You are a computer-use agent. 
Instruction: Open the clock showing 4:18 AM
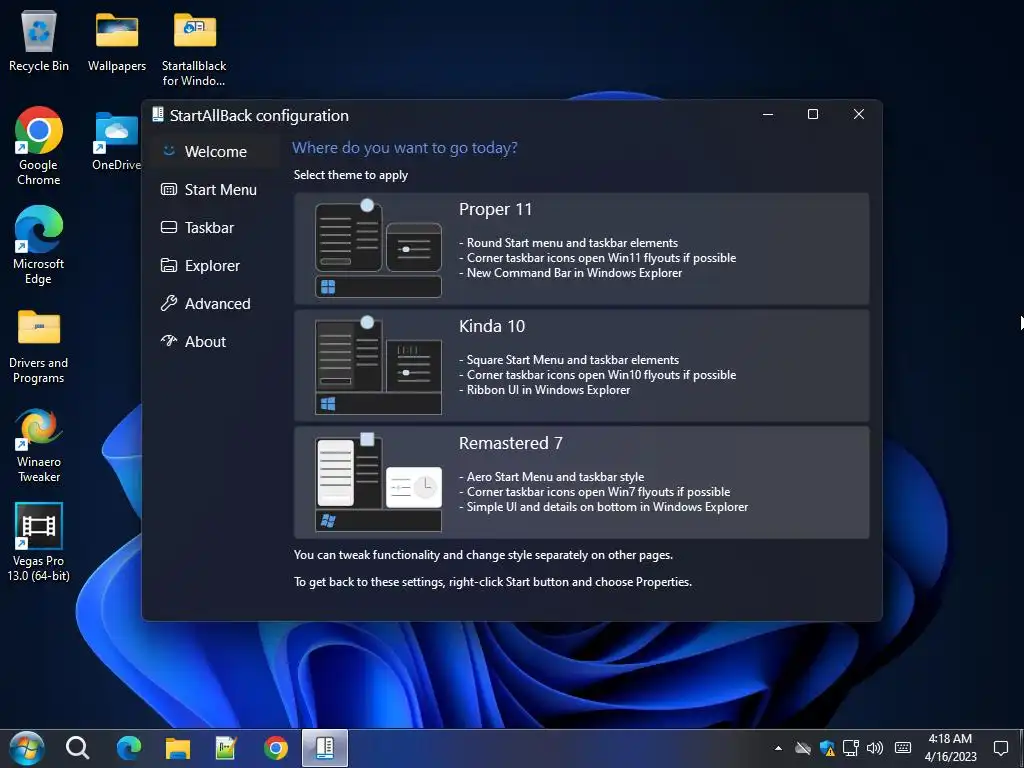pyautogui.click(x=950, y=748)
